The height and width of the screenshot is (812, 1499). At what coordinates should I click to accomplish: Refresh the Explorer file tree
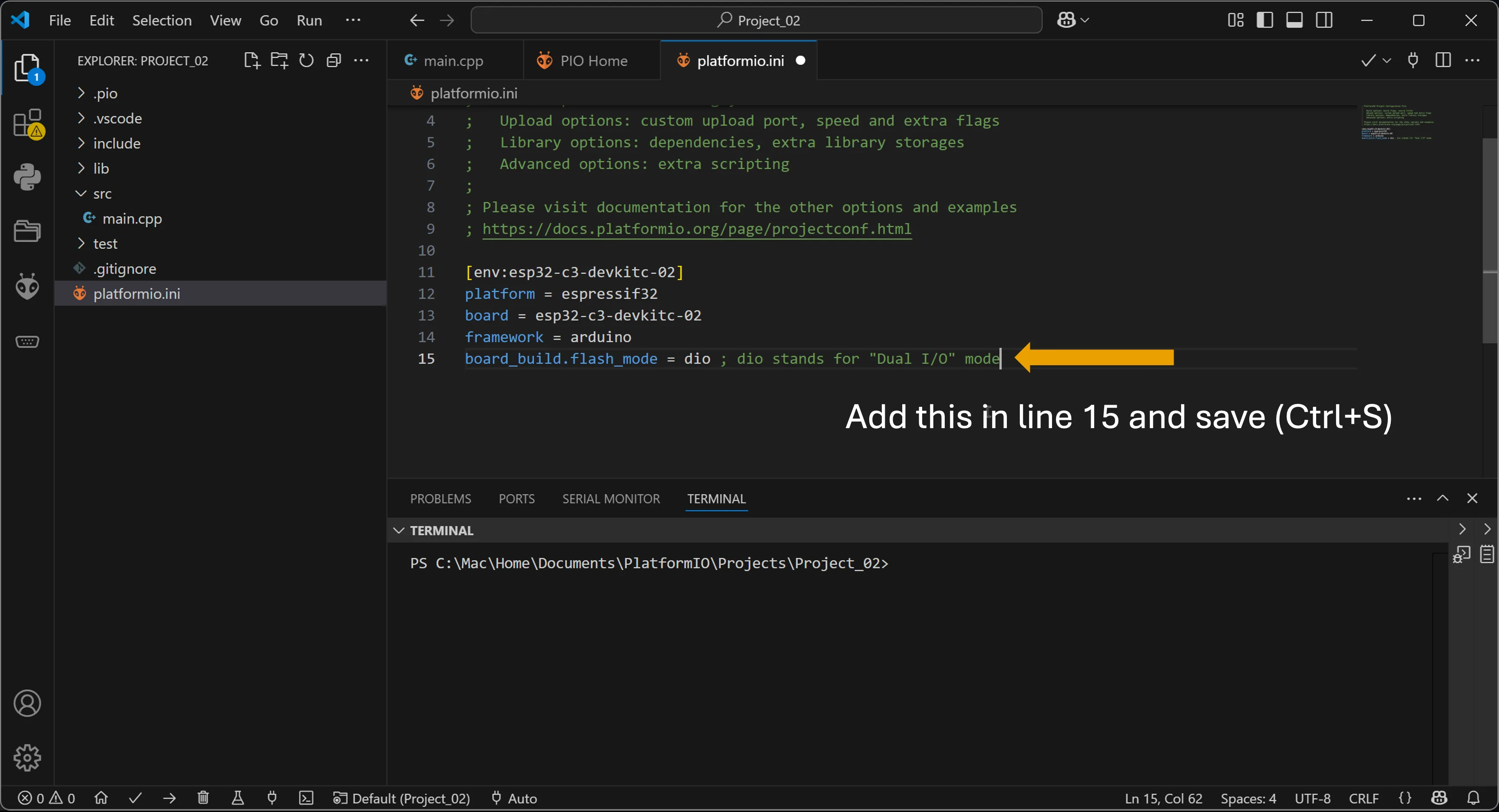point(306,60)
